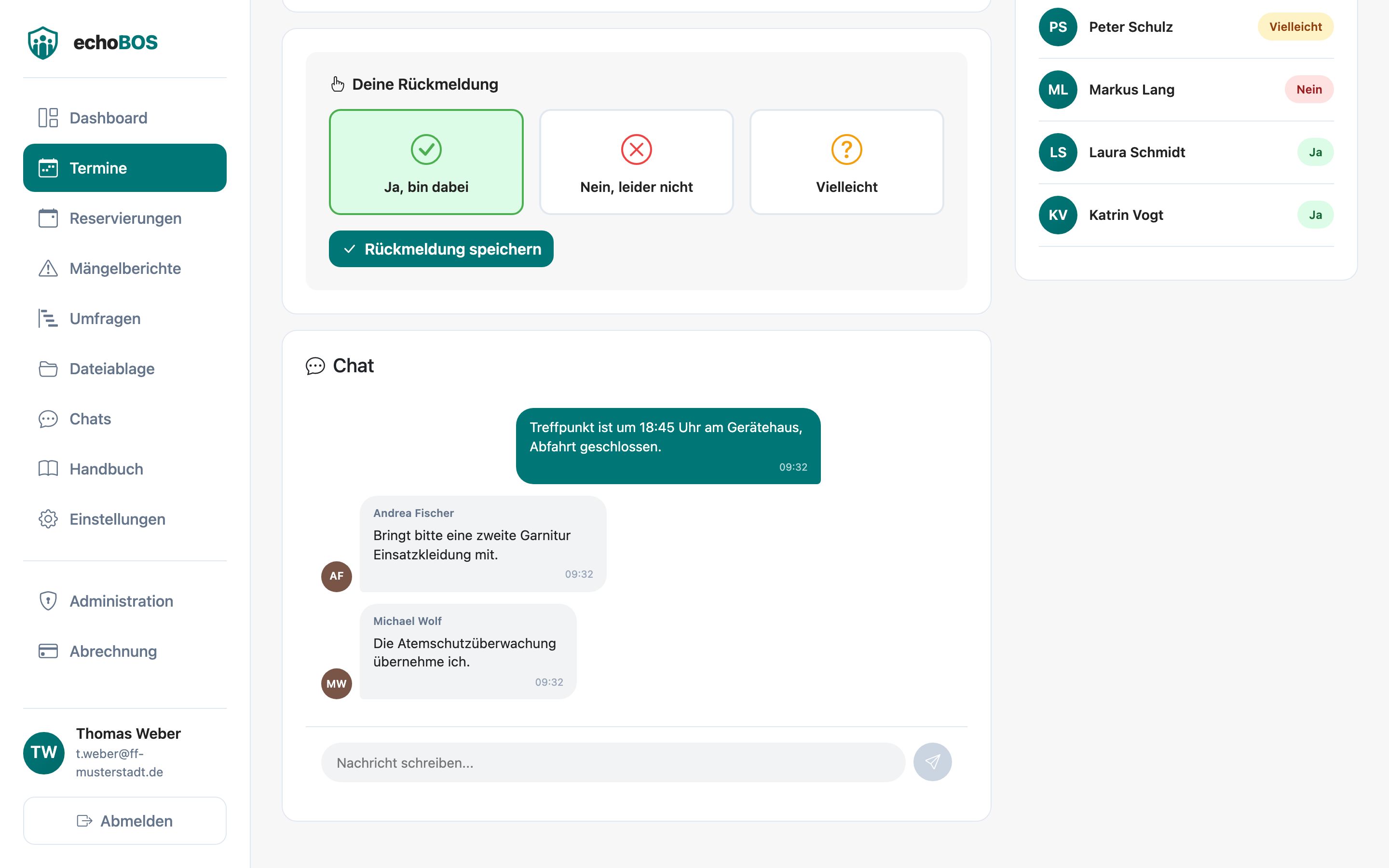Click the Chats speech bubble icon
The width and height of the screenshot is (1389, 868).
coord(48,419)
